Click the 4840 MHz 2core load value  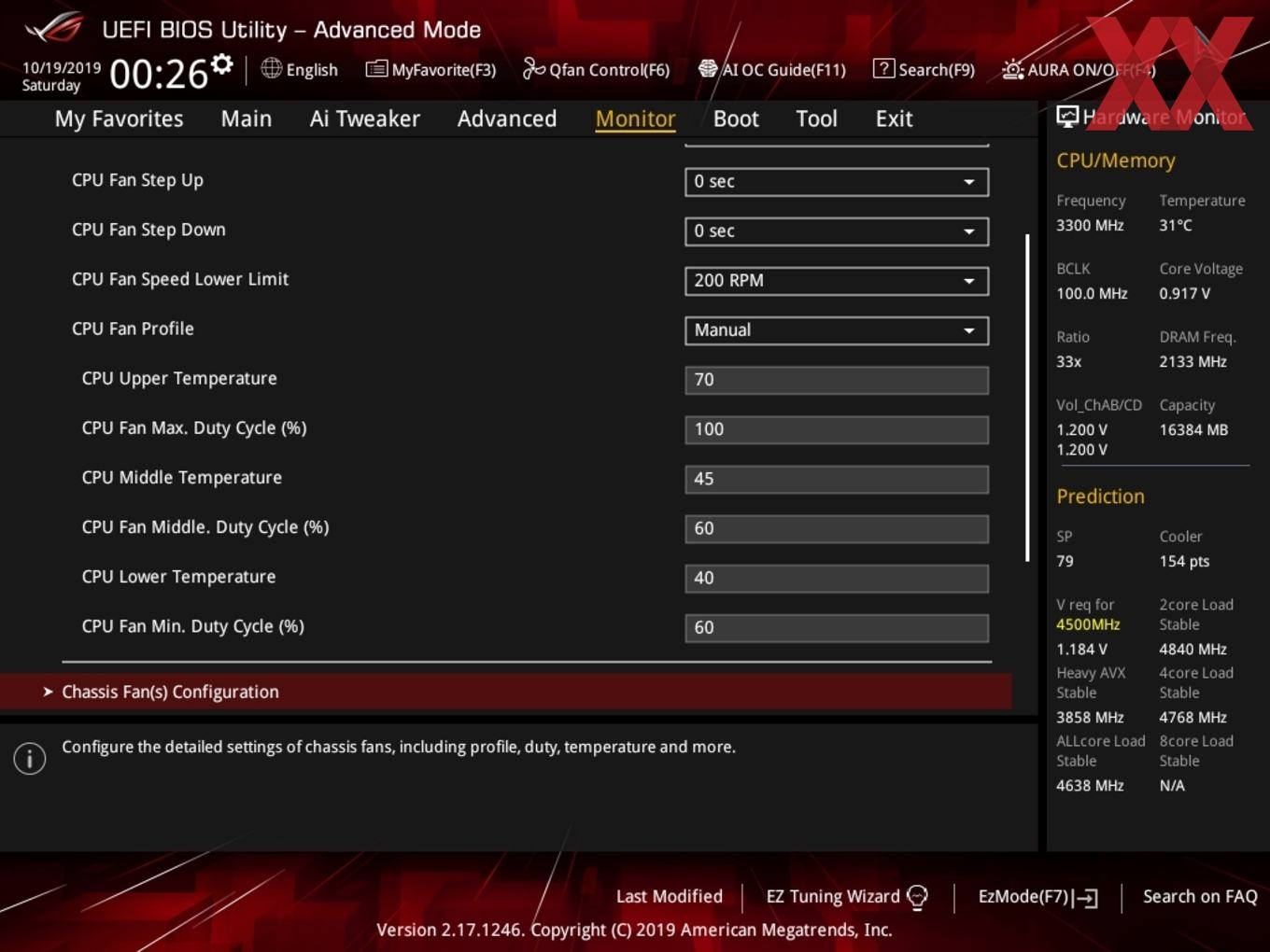click(x=1192, y=649)
